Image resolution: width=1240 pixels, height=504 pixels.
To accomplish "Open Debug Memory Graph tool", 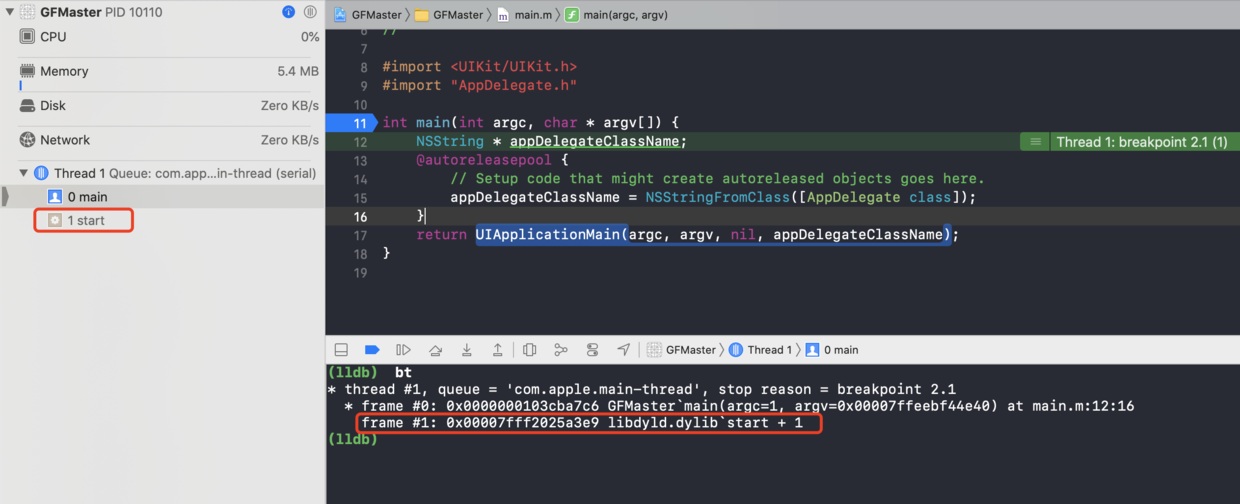I will click(x=561, y=350).
